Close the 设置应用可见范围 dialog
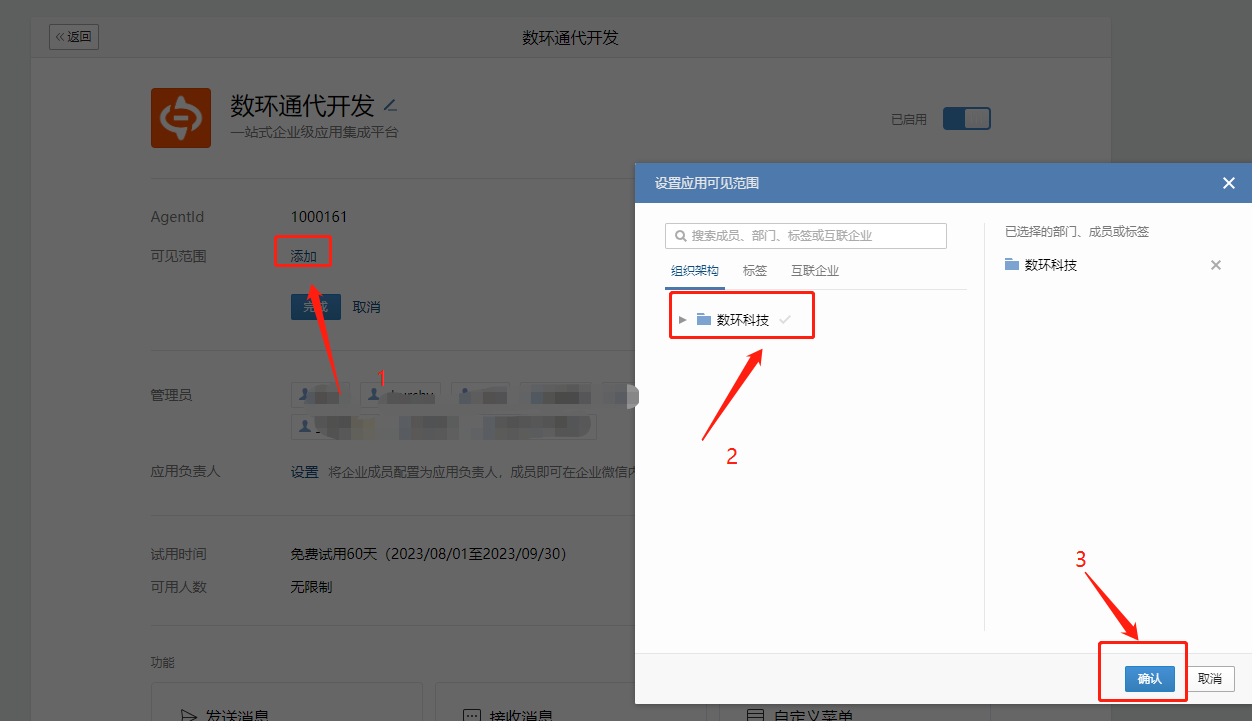Screen dimensions: 1252x721 point(1229,183)
